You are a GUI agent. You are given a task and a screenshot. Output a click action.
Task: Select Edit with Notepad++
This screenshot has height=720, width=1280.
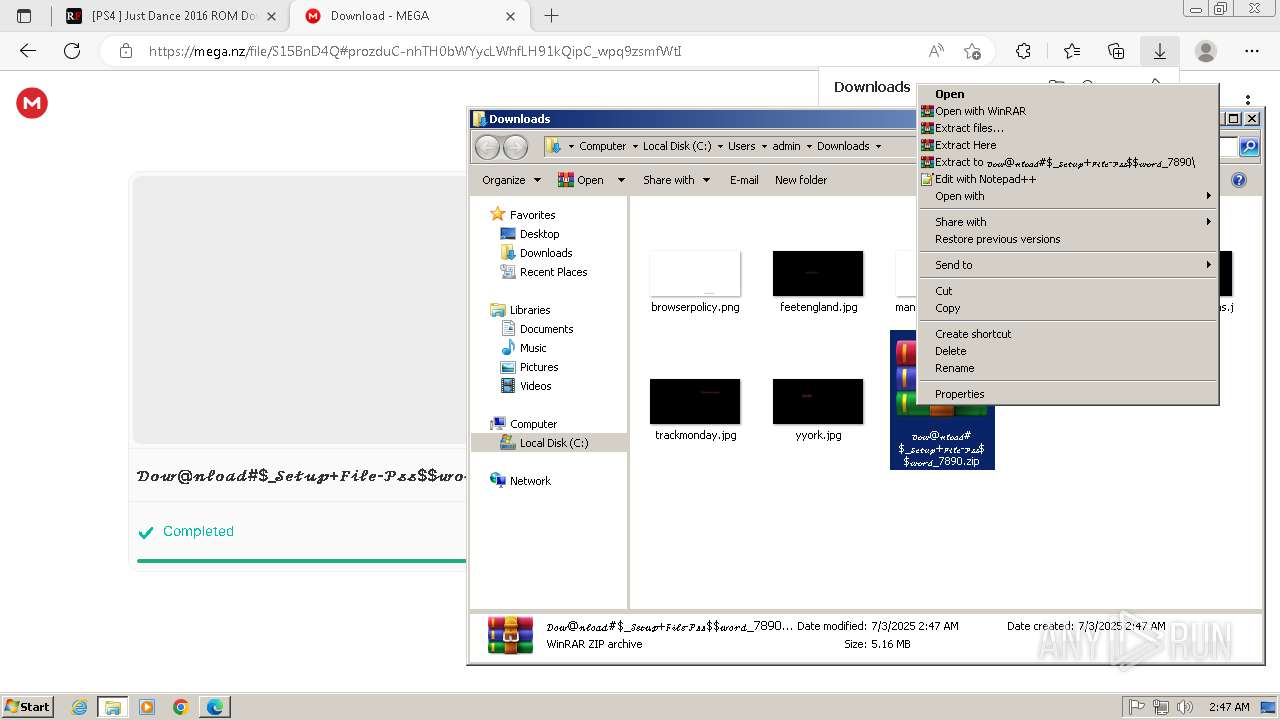(1068, 179)
